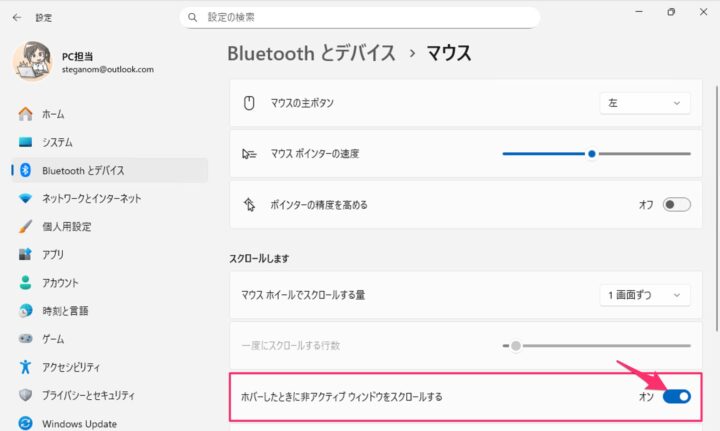Turn off inactive window scrolling toggle
This screenshot has height=431, width=720.
click(676, 397)
